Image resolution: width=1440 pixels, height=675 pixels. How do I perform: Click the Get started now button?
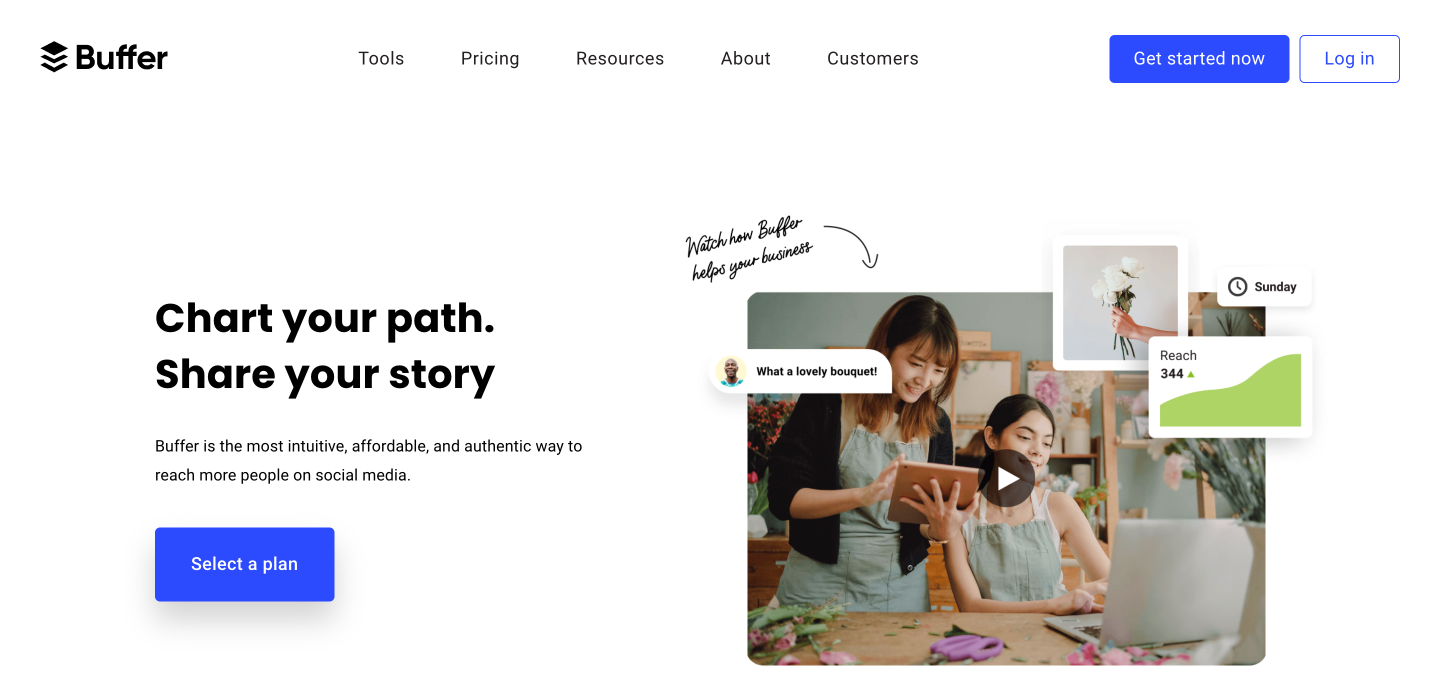(1199, 59)
